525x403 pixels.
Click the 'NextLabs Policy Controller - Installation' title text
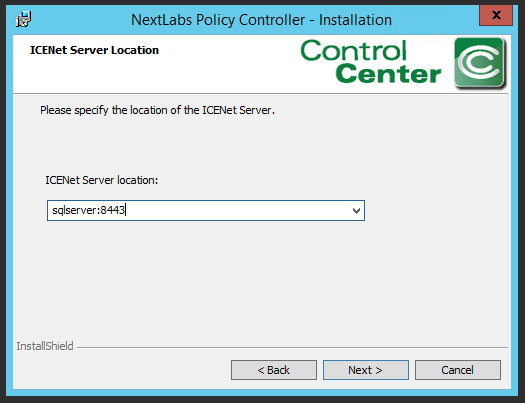point(261,20)
